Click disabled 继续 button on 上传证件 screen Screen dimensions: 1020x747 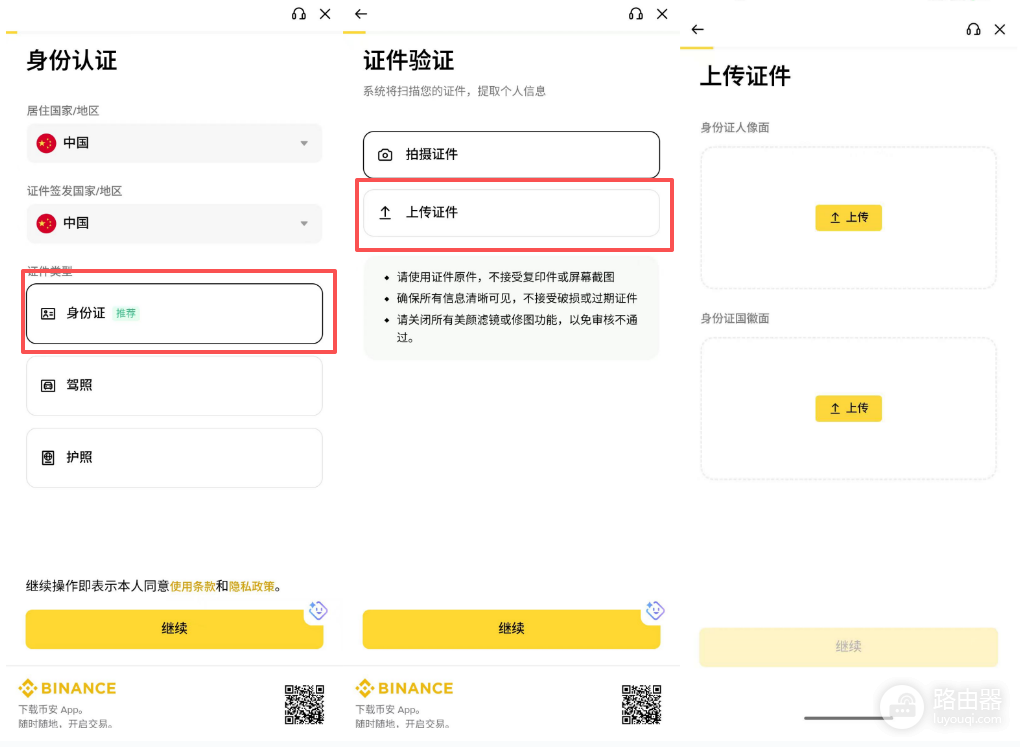(x=848, y=647)
